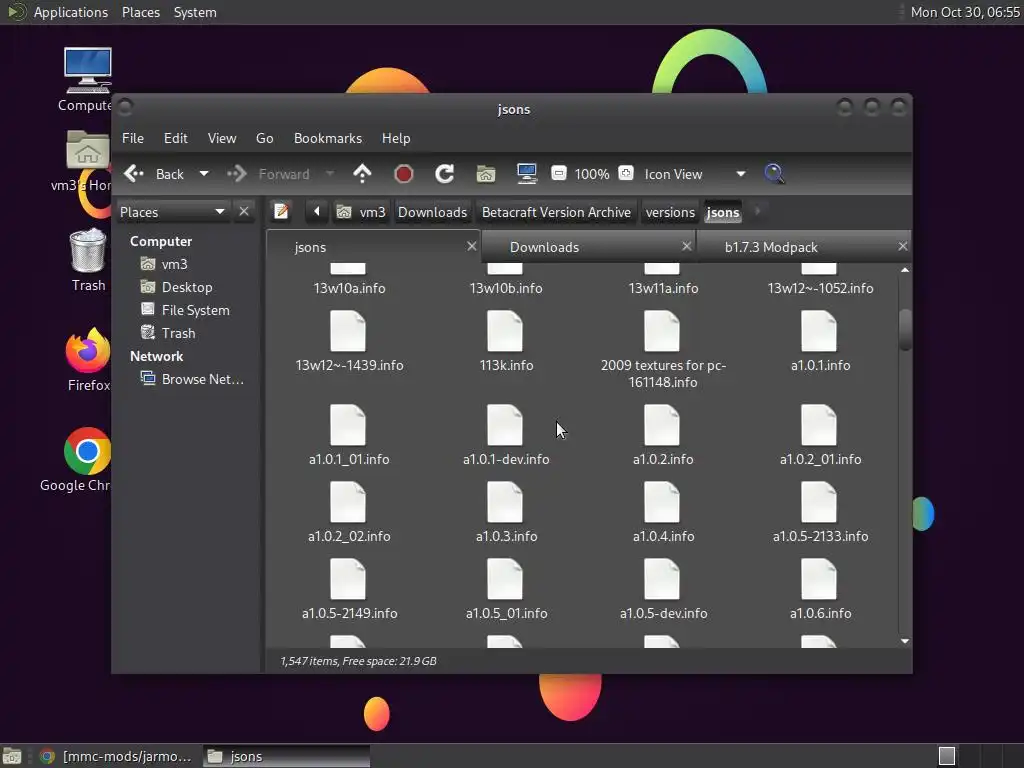Open the Icon View mode dropdown
This screenshot has height=768, width=1024.
(x=695, y=174)
